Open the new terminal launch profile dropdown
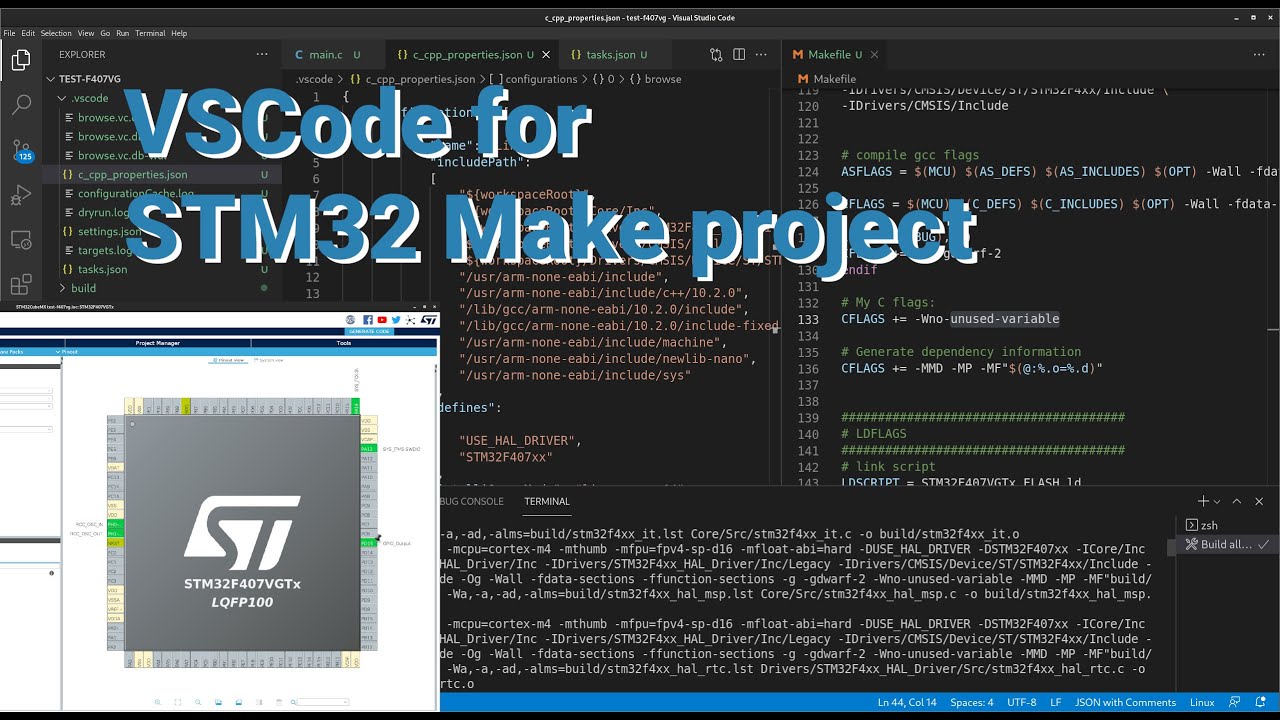 [1217, 501]
